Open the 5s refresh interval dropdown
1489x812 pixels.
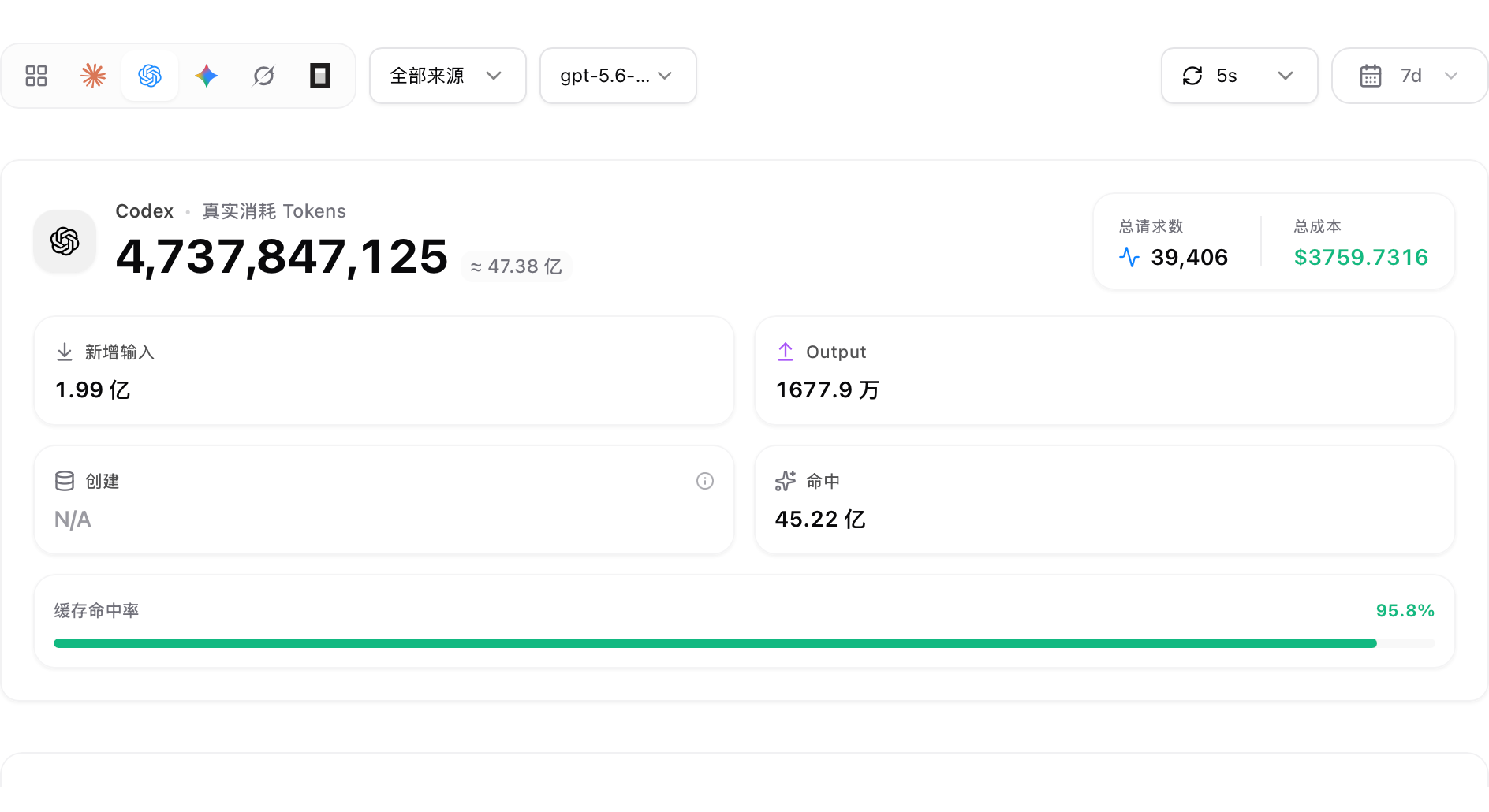click(1240, 76)
